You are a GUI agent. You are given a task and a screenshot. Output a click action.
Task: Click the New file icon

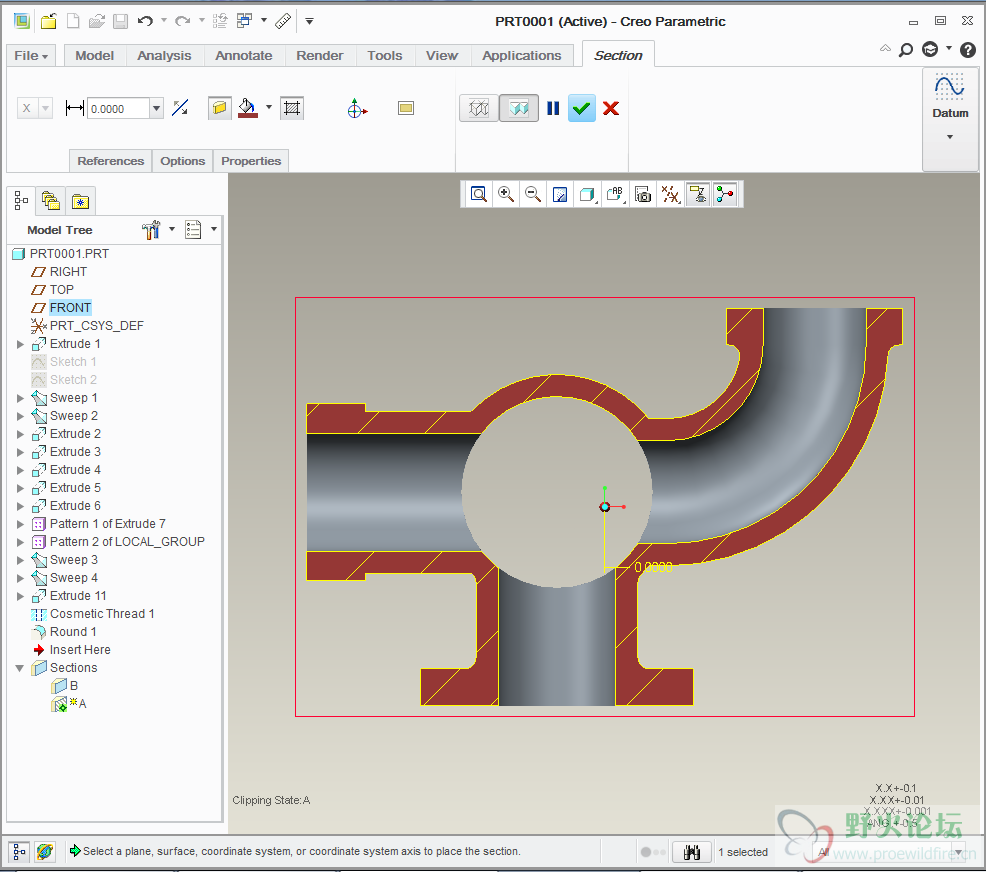coord(74,21)
